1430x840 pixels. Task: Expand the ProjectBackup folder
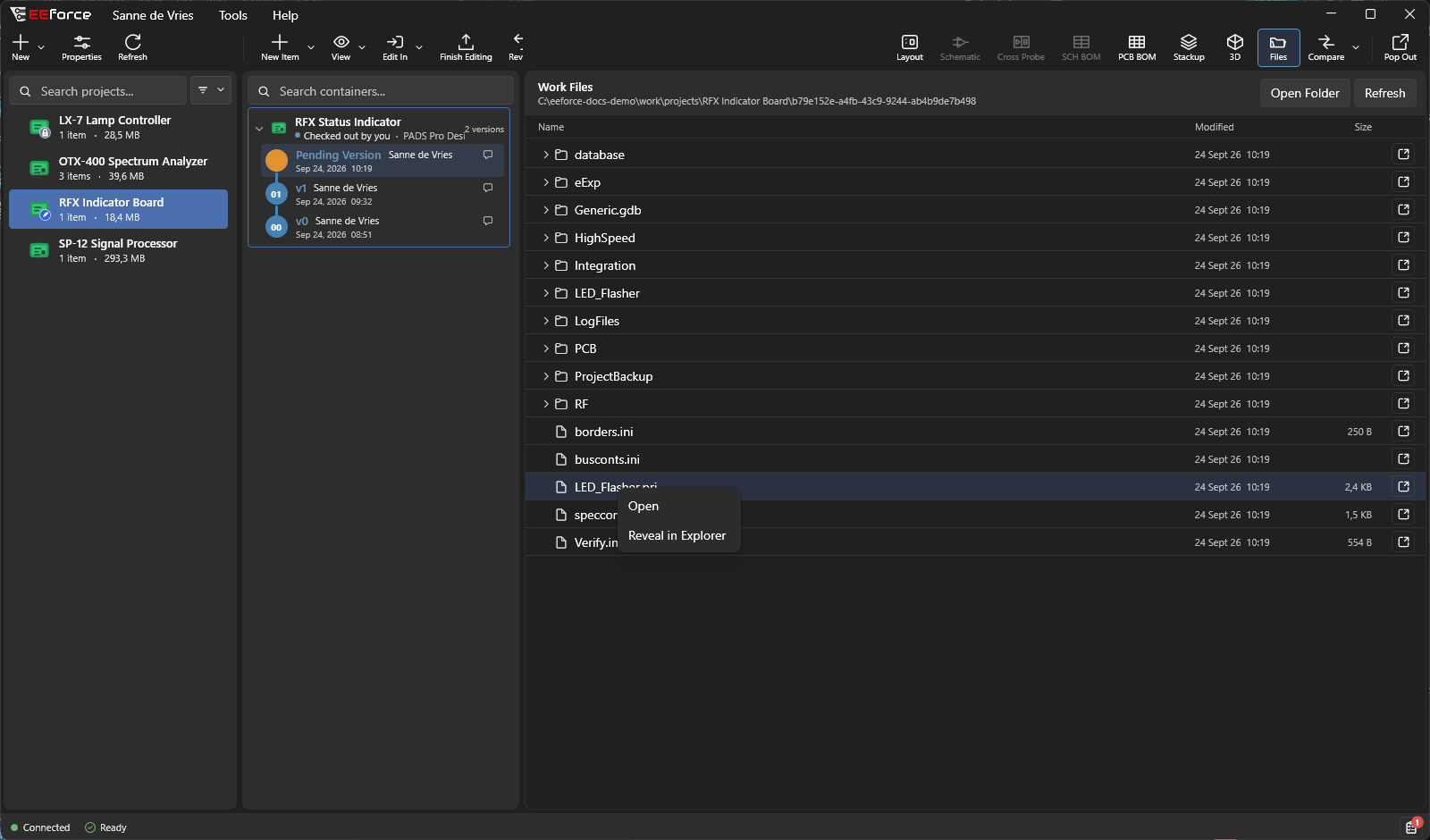[546, 376]
